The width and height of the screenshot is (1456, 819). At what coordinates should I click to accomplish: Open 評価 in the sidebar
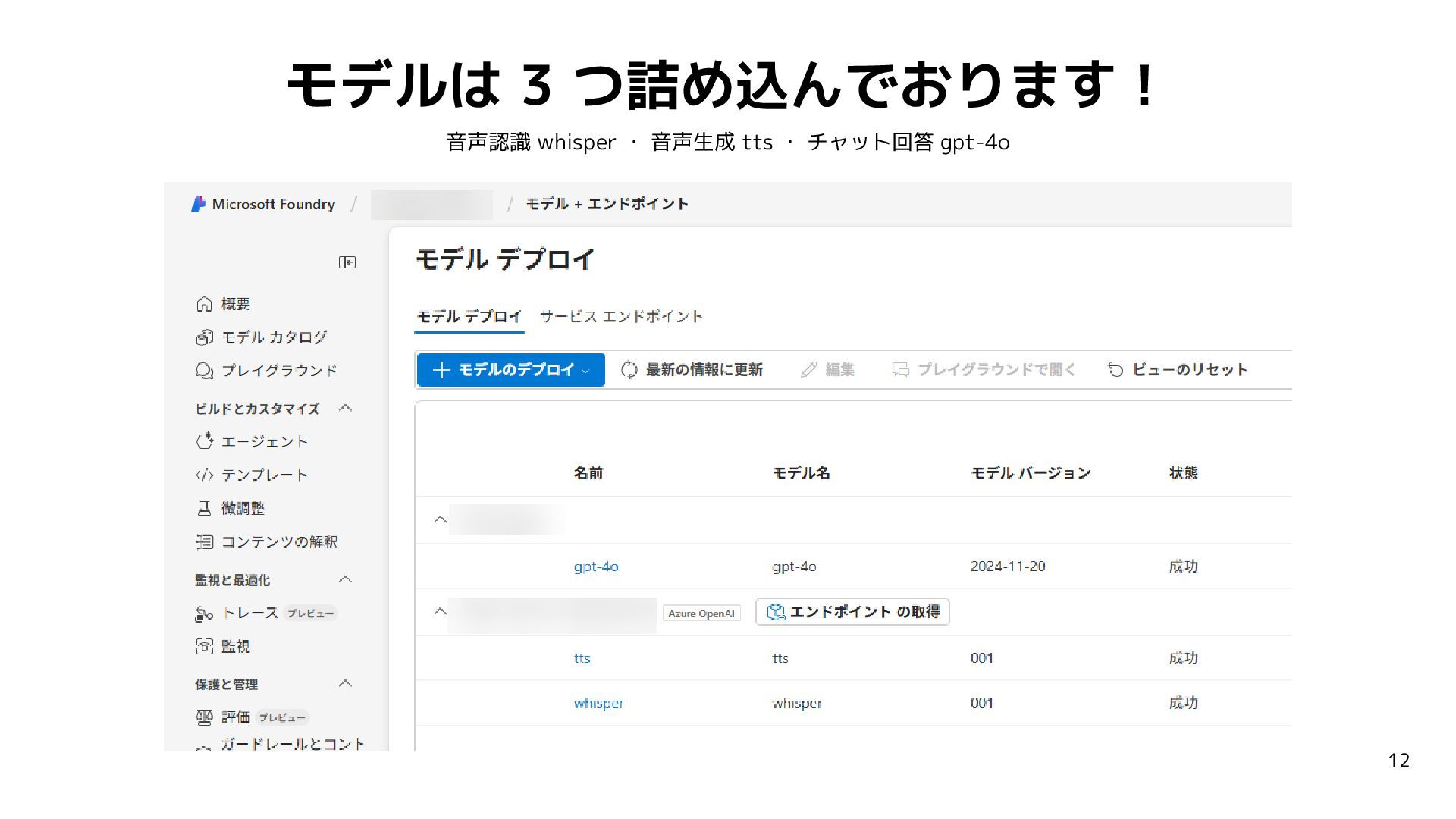[235, 717]
